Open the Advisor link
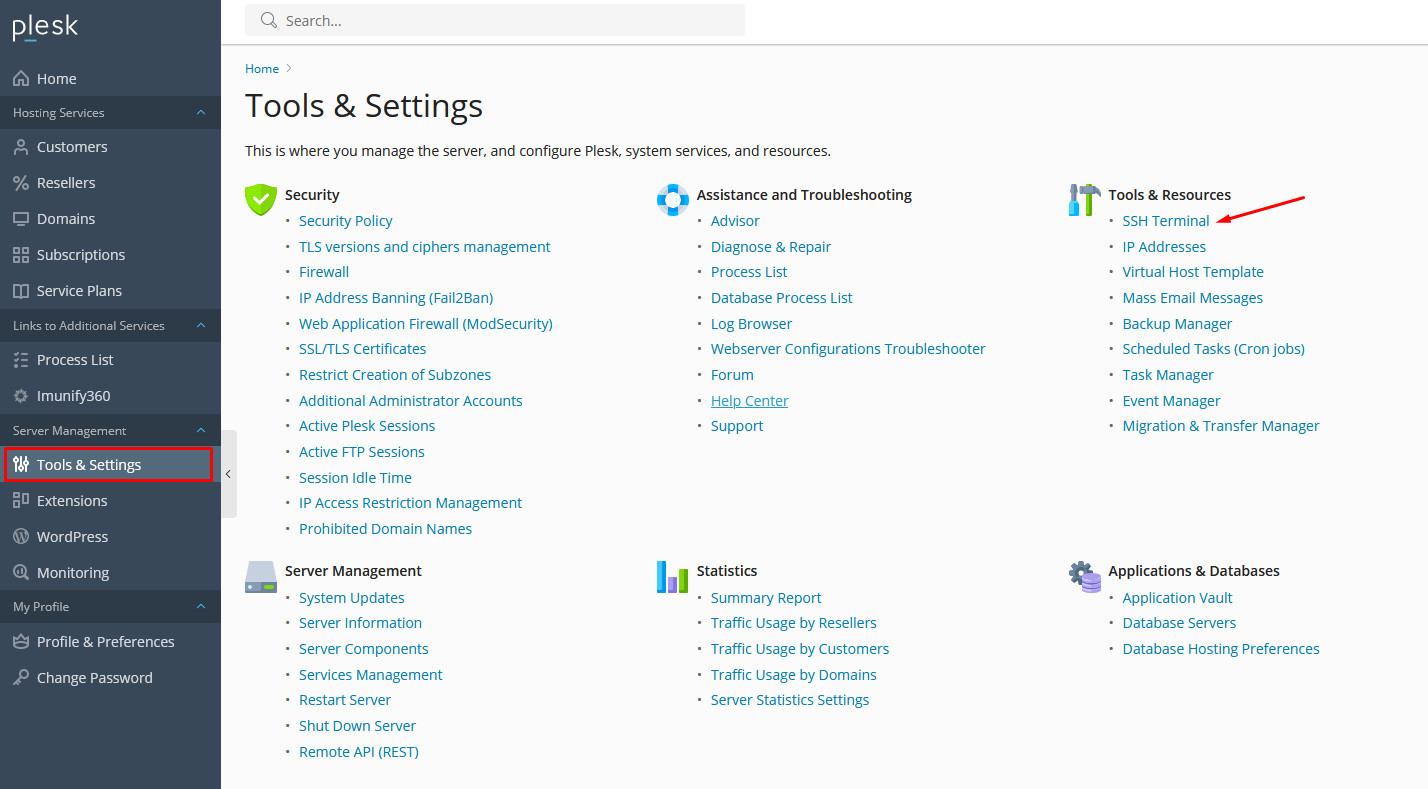 [735, 220]
